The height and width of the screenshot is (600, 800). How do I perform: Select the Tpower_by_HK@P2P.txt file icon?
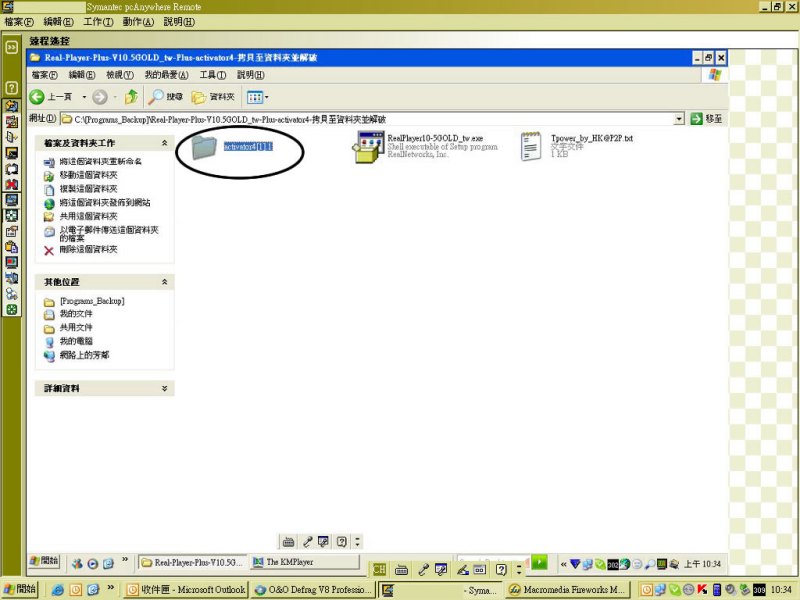pos(531,146)
